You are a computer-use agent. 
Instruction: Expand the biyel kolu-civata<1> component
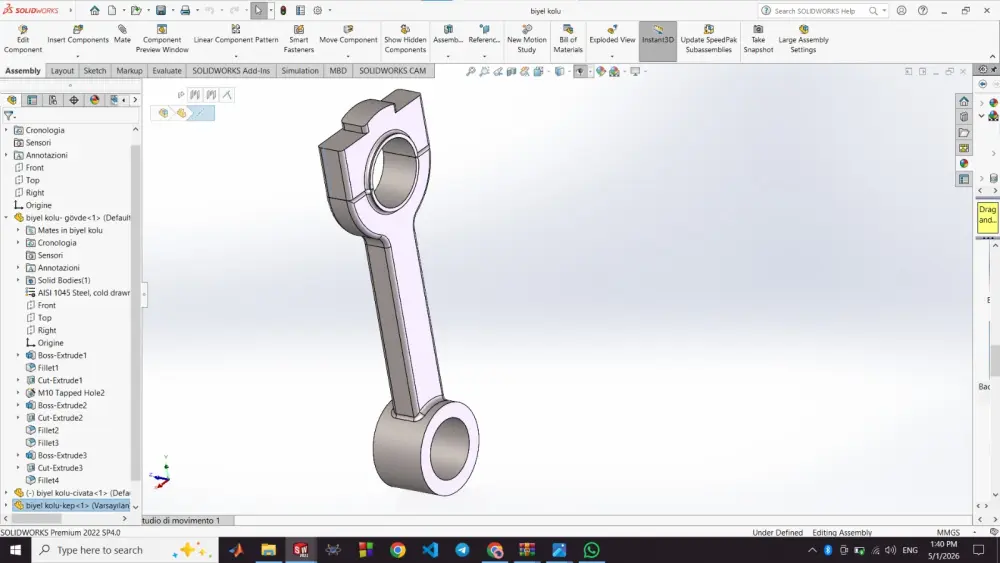[6, 493]
